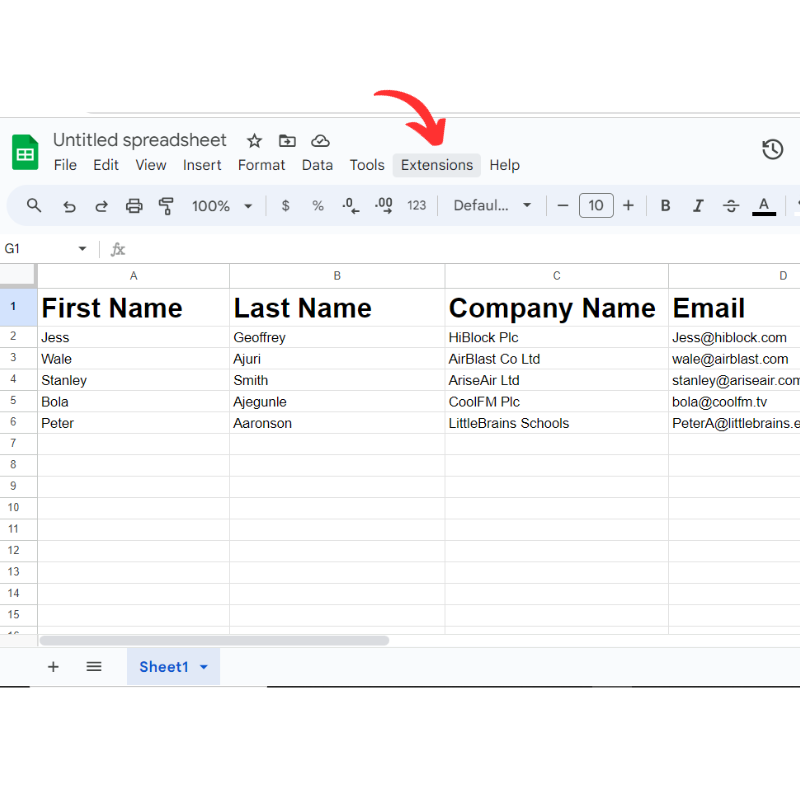Activate the Paint format tool
The height and width of the screenshot is (800, 800).
coord(166,206)
